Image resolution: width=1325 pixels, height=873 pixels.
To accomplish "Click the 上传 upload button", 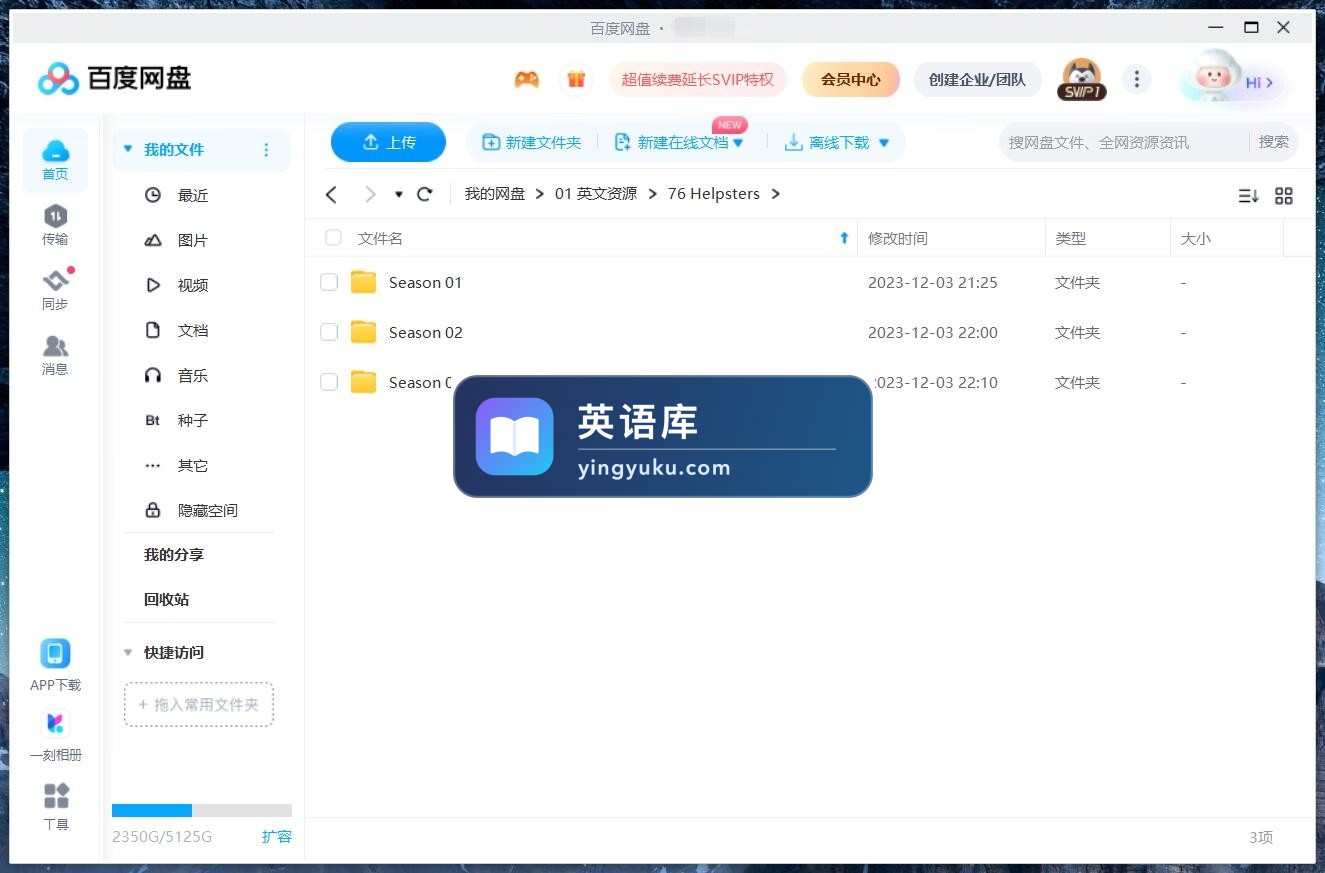I will [x=388, y=142].
